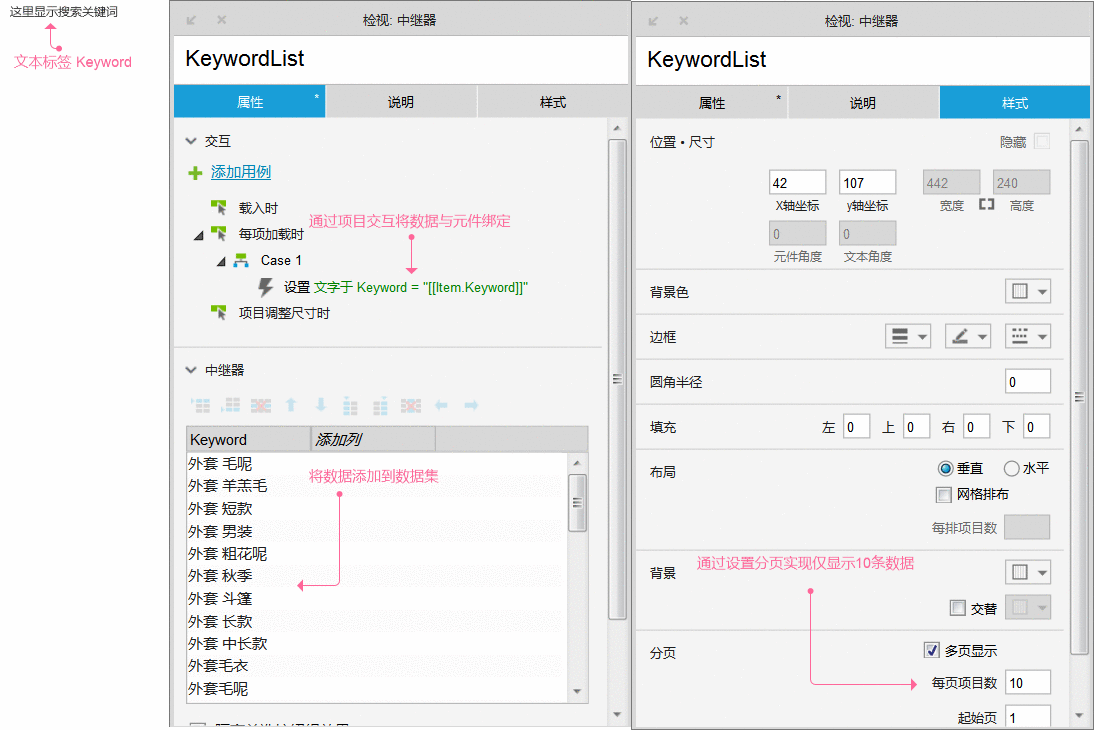Click the 项目调整尺寸时 event icon
1094x730 pixels.
pos(219,313)
